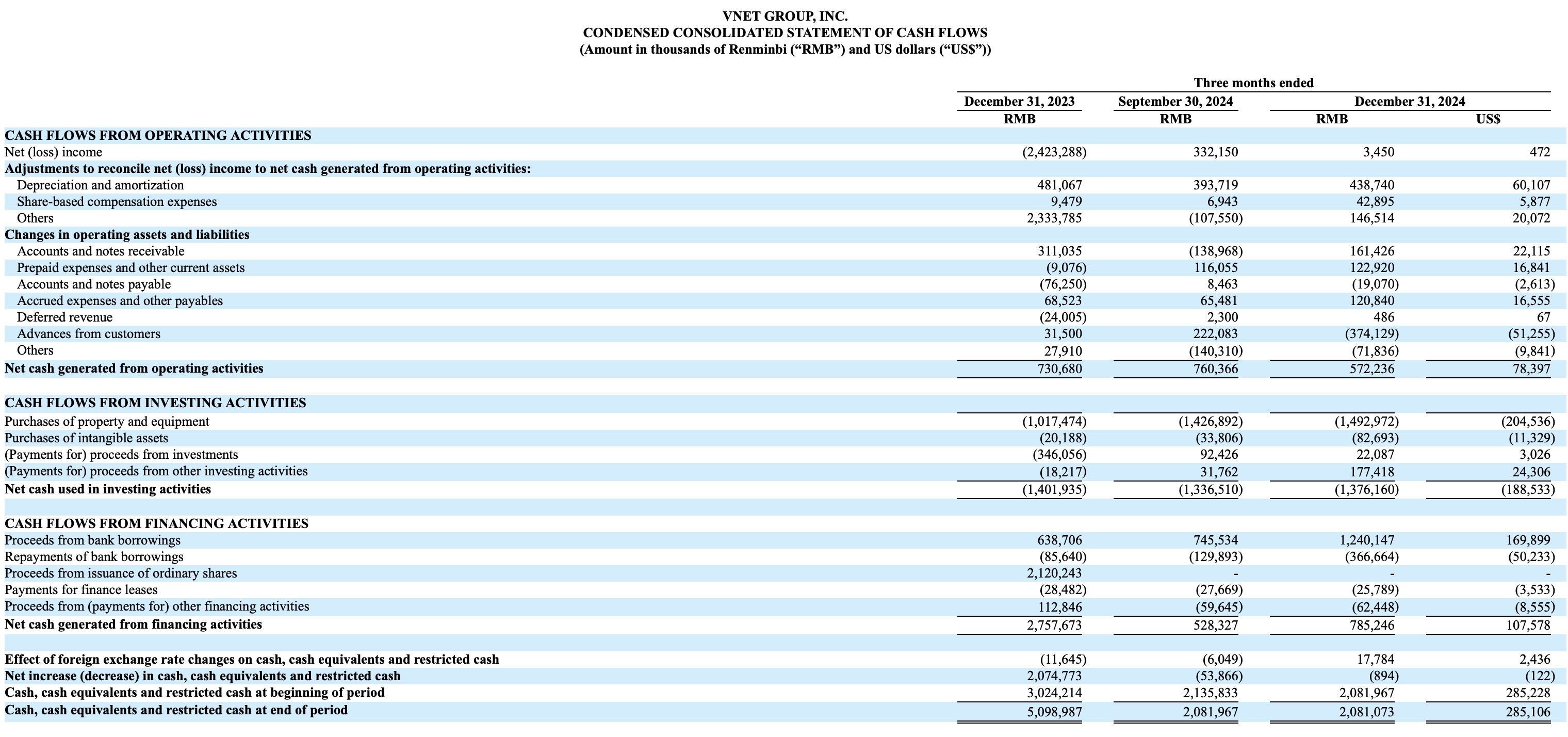The width and height of the screenshot is (1568, 737).
Task: Click the value (1,376,160)
Action: [x=1366, y=490]
